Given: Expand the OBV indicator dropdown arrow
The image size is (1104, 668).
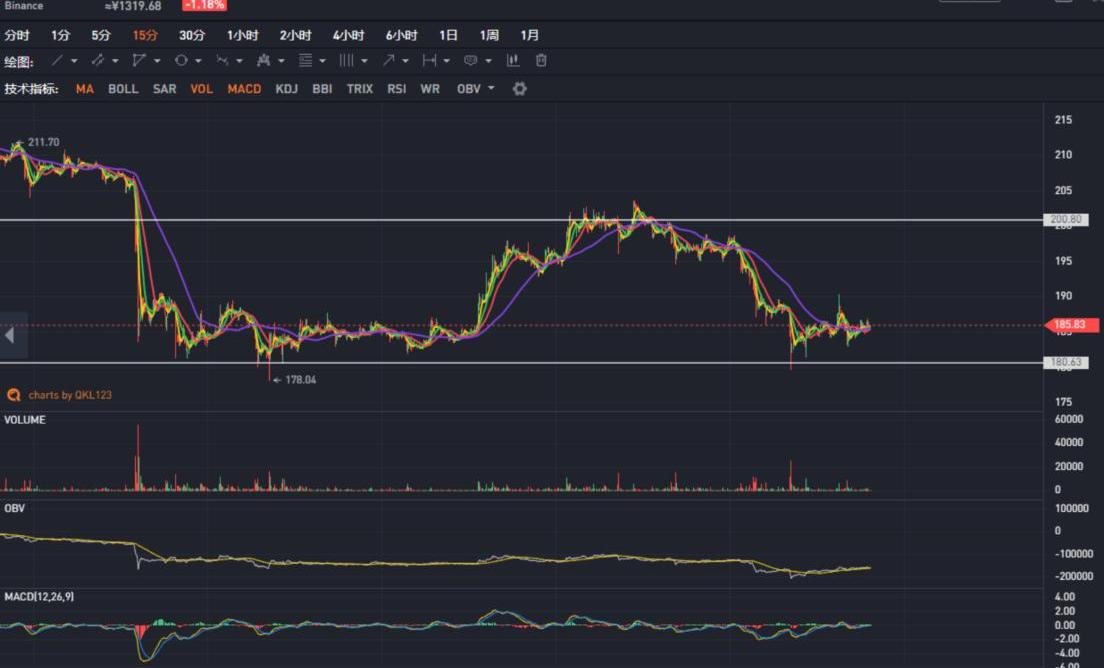Looking at the screenshot, I should (x=491, y=89).
